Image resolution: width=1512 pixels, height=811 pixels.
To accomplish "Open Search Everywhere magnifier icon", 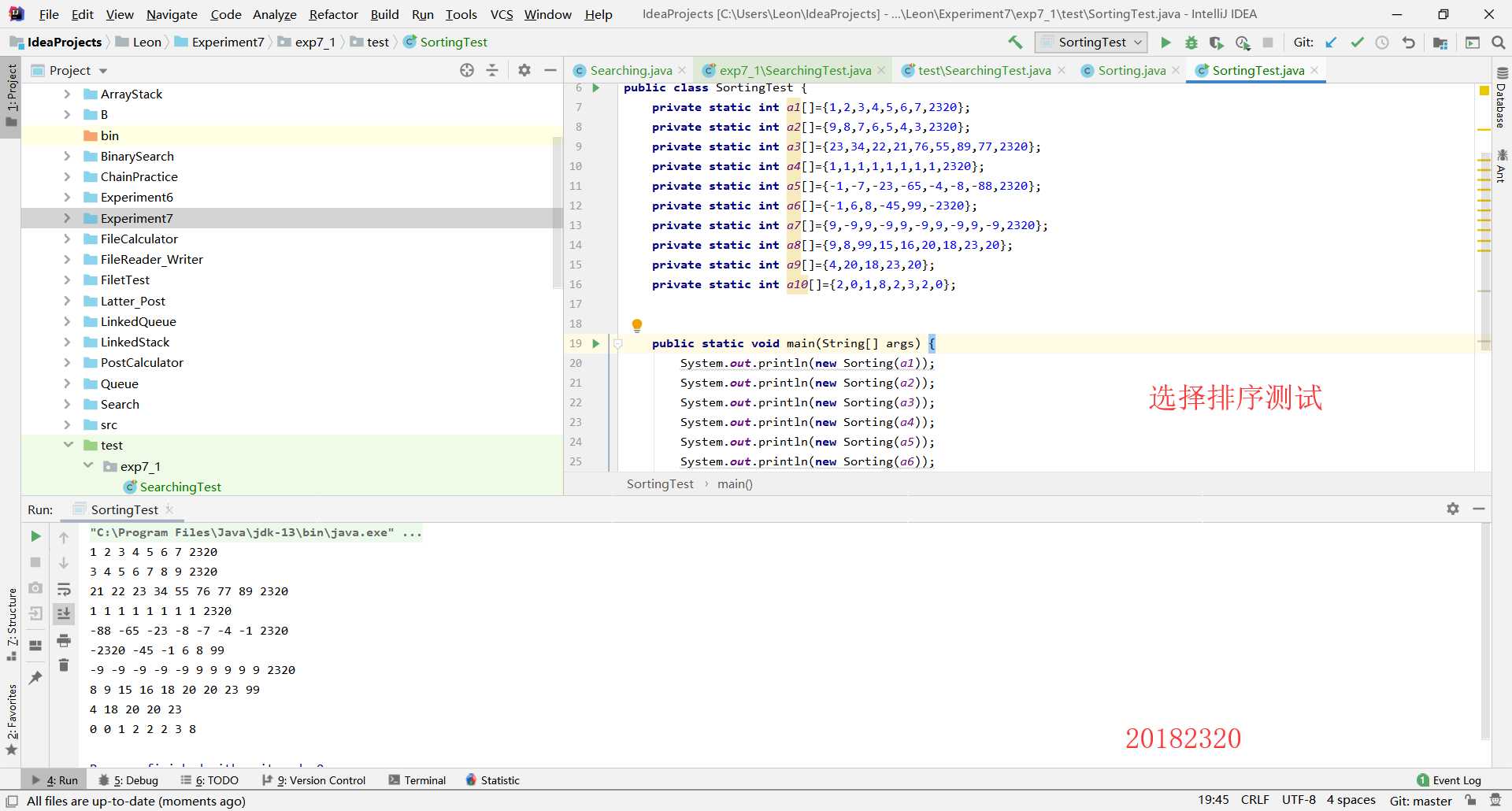I will tap(1498, 43).
